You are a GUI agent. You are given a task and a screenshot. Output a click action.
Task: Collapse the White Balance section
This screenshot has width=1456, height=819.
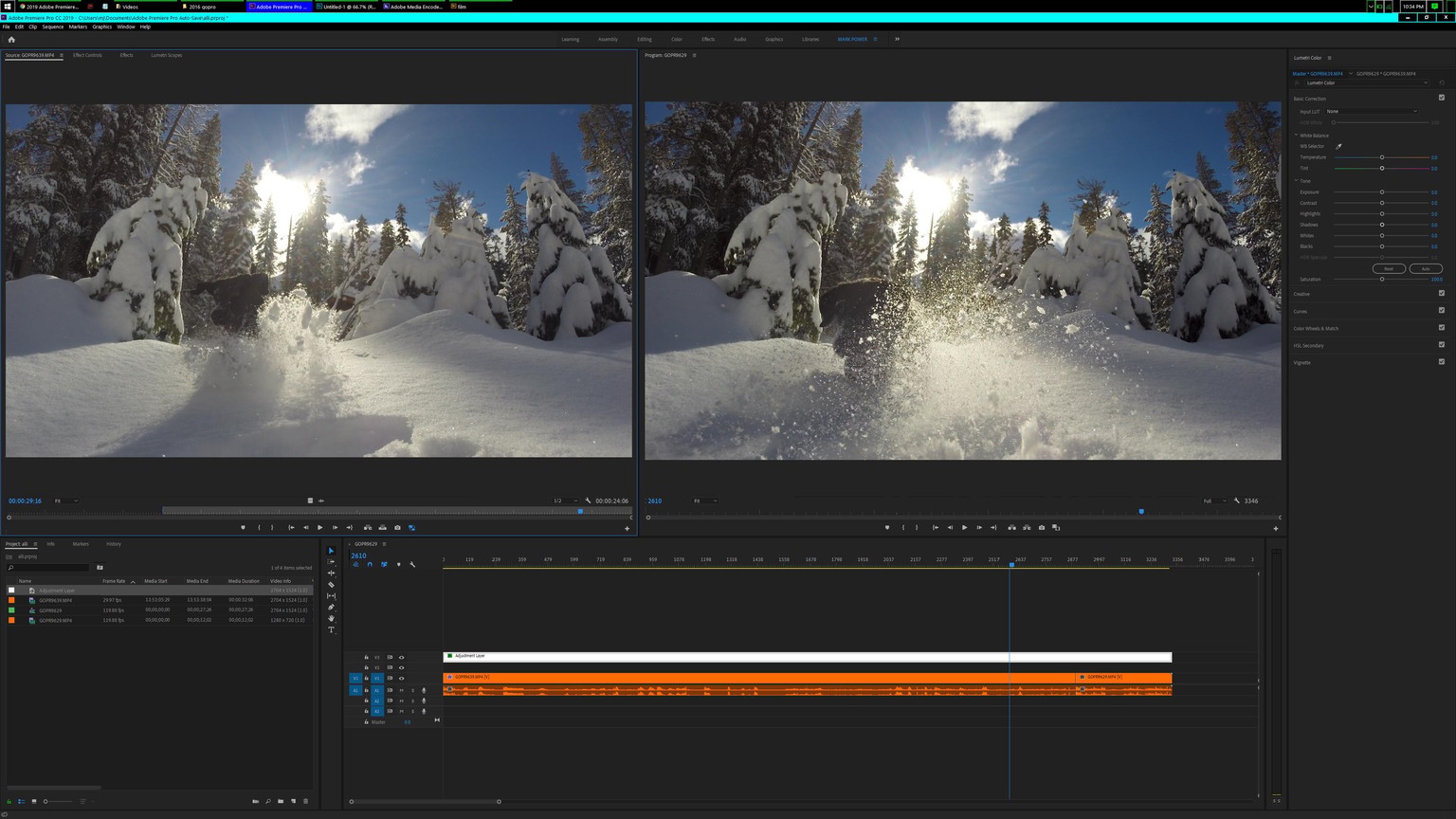(1296, 136)
